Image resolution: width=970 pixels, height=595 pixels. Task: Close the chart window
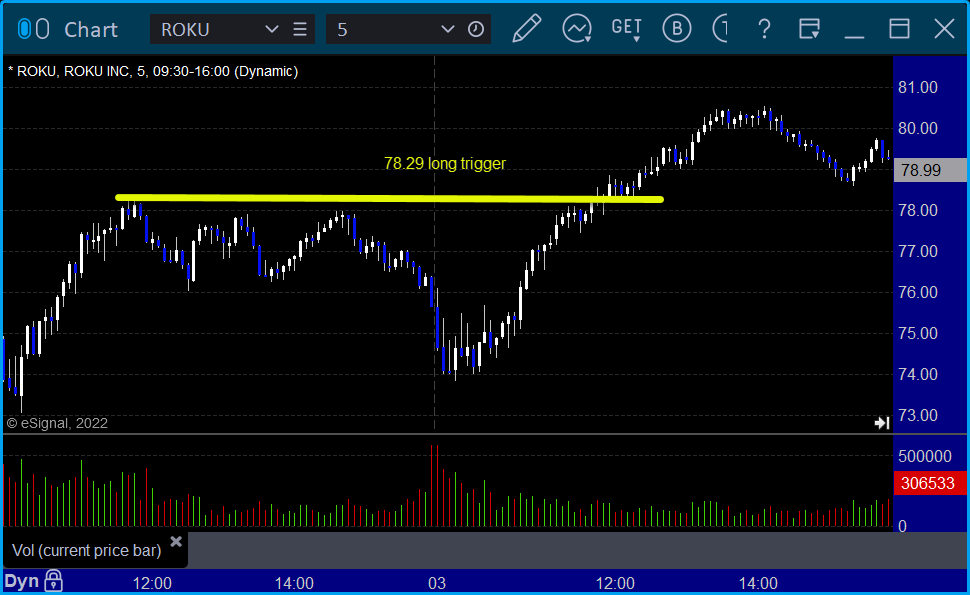(x=944, y=28)
